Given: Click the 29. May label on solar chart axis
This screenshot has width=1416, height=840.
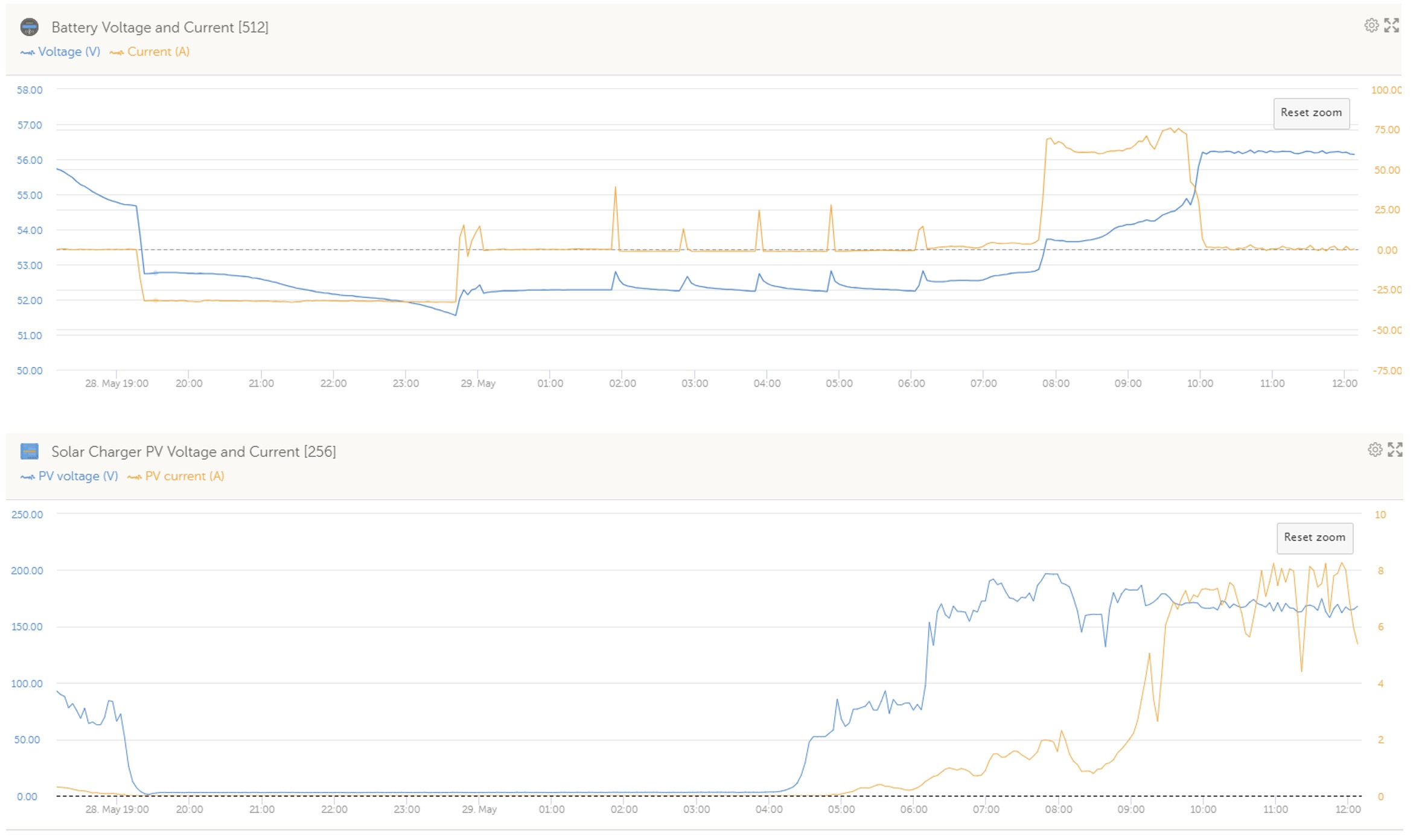Looking at the screenshot, I should [x=479, y=809].
